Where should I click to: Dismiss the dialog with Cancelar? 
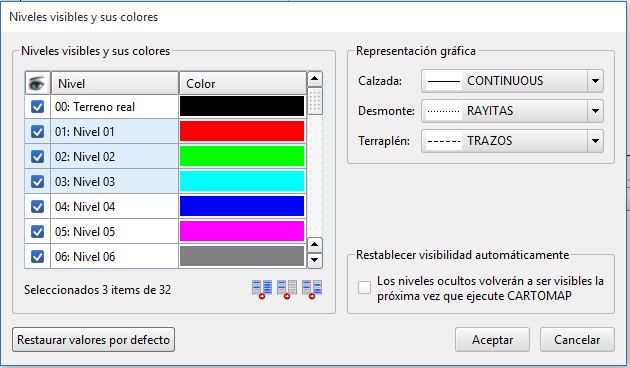click(x=577, y=340)
